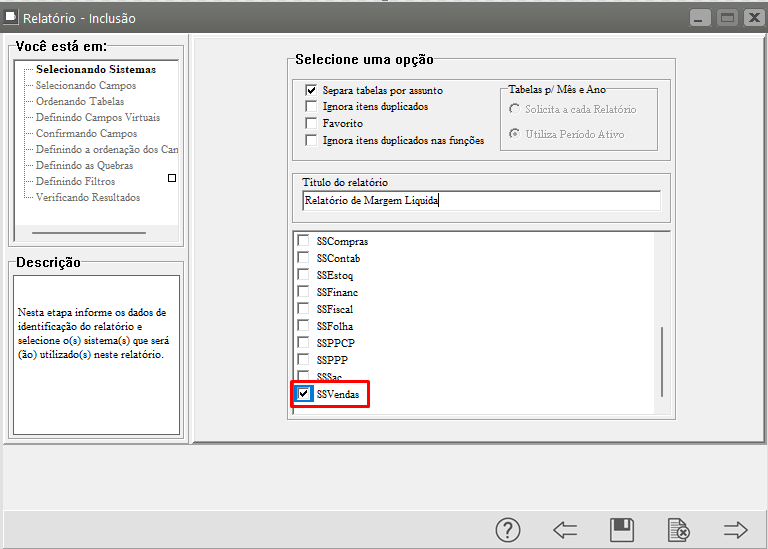Choose Utiliza Período Ativo radio option

(x=515, y=133)
